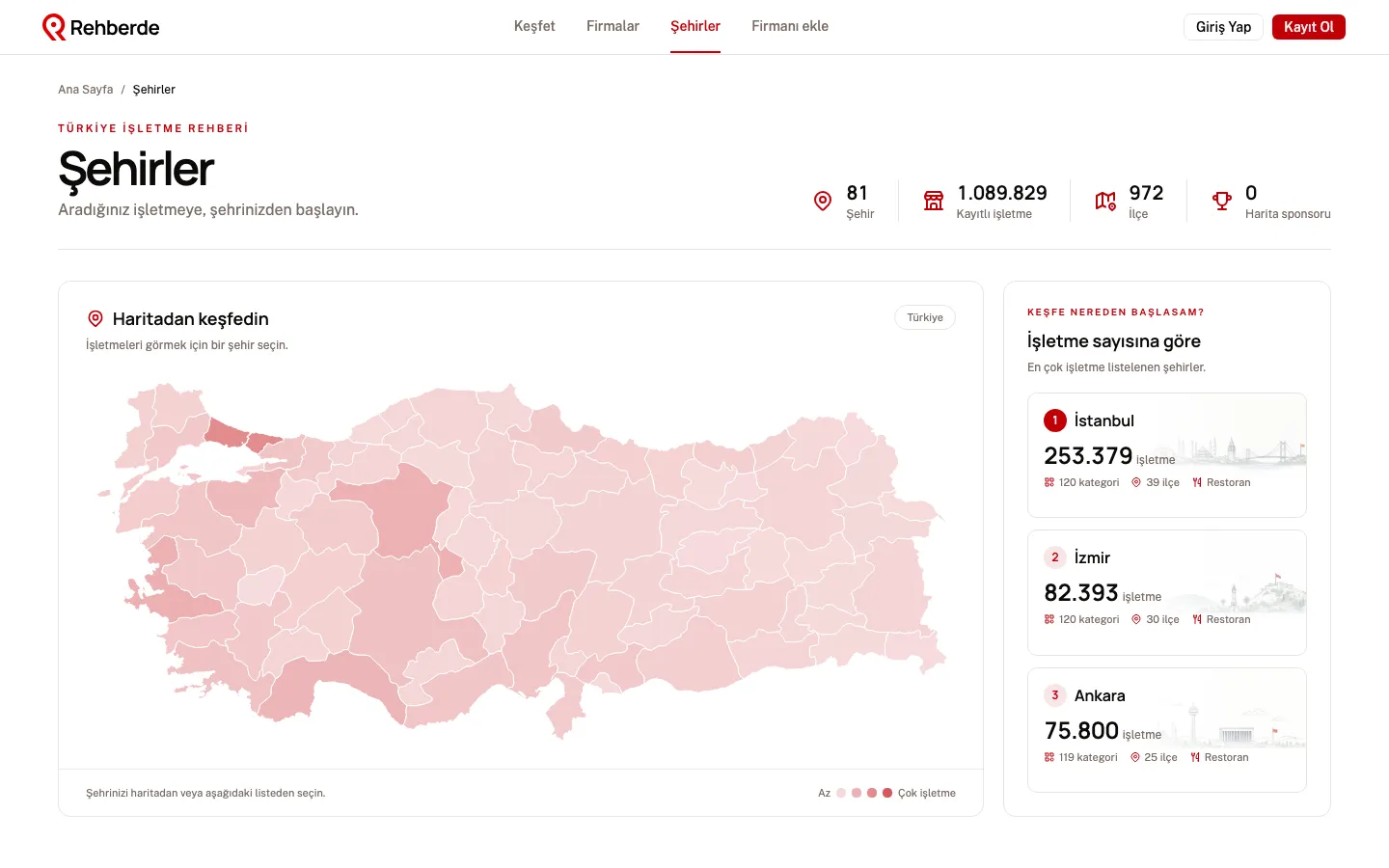Click the 75.800 işletme count

coord(1103,730)
